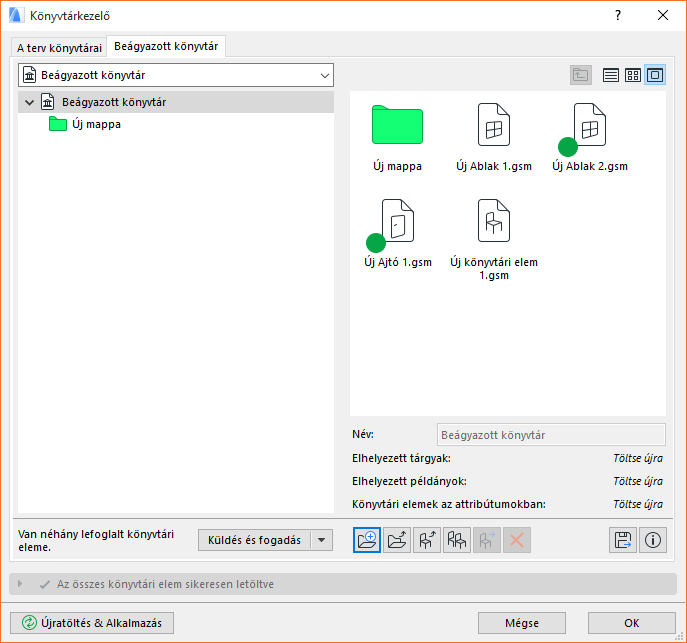Viewport: 687px width, 643px height.
Task: Click the status text Az összes könyvtári elem sikeresen letöltve
Action: 165,584
